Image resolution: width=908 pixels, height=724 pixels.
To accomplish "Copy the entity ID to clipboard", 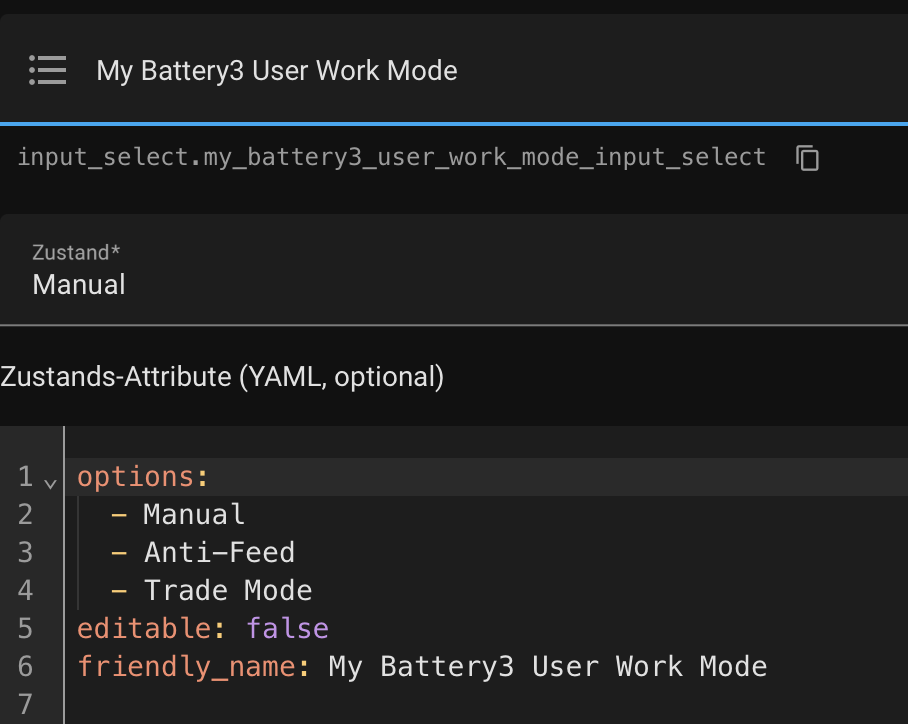I will coord(807,158).
